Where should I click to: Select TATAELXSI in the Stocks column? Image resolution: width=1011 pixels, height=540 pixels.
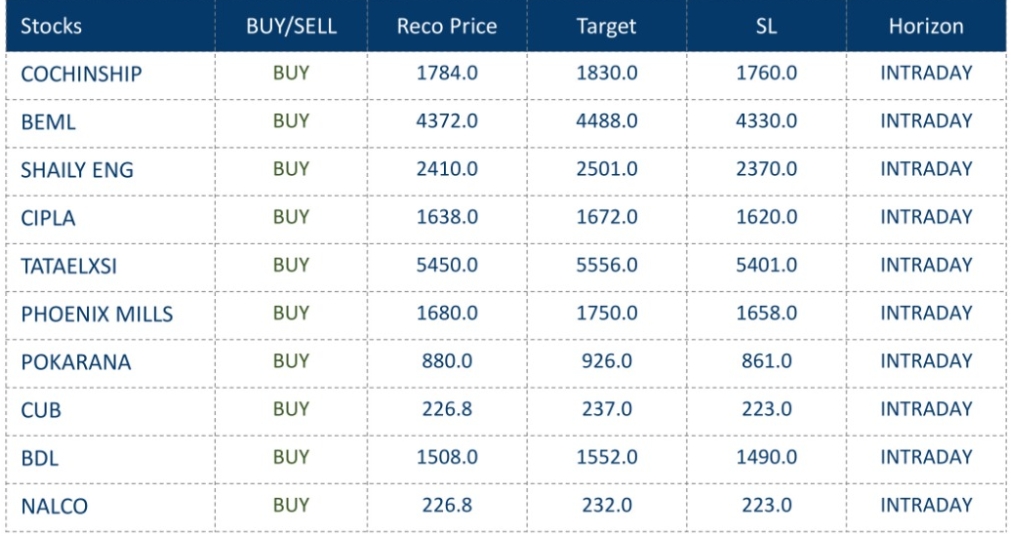[x=69, y=266]
